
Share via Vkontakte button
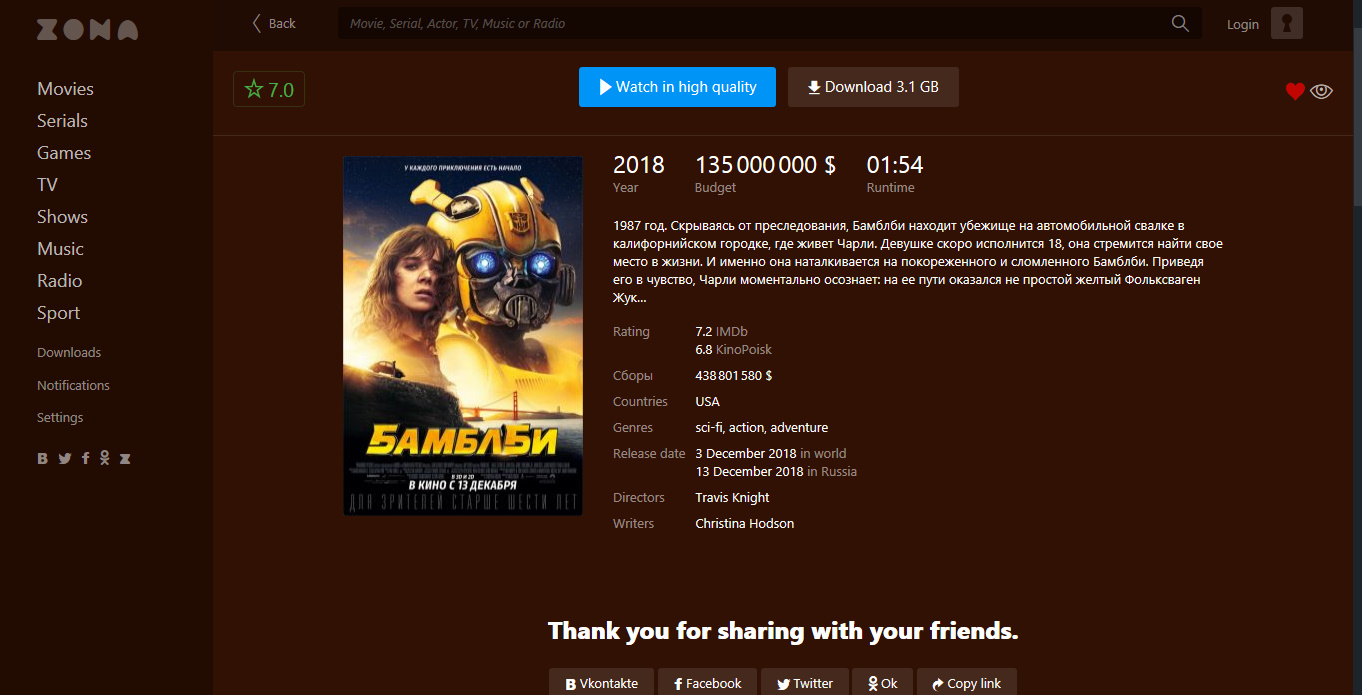point(601,683)
